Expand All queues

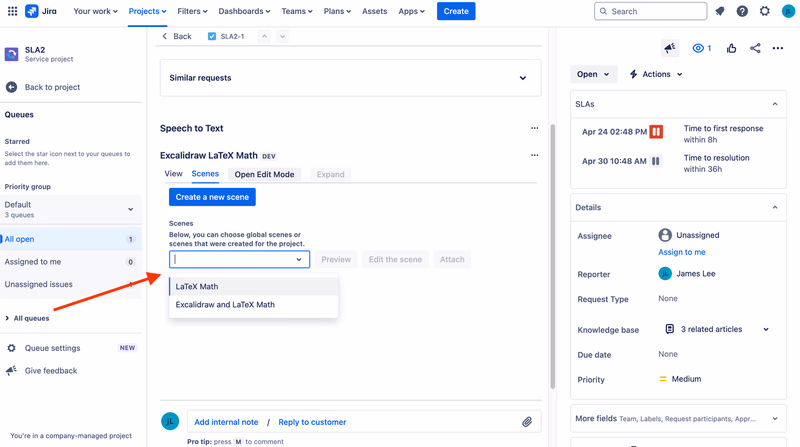[x=27, y=318]
